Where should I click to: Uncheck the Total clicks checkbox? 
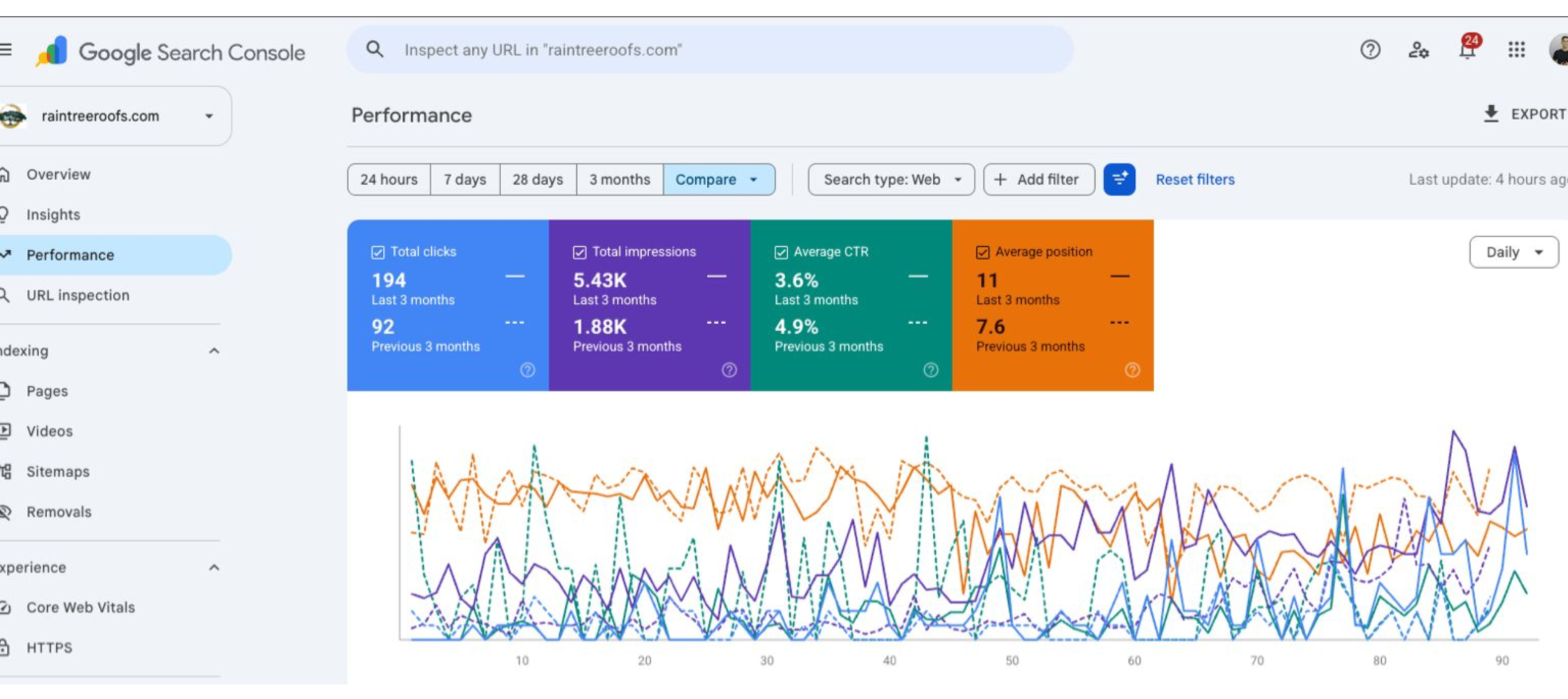[x=378, y=252]
